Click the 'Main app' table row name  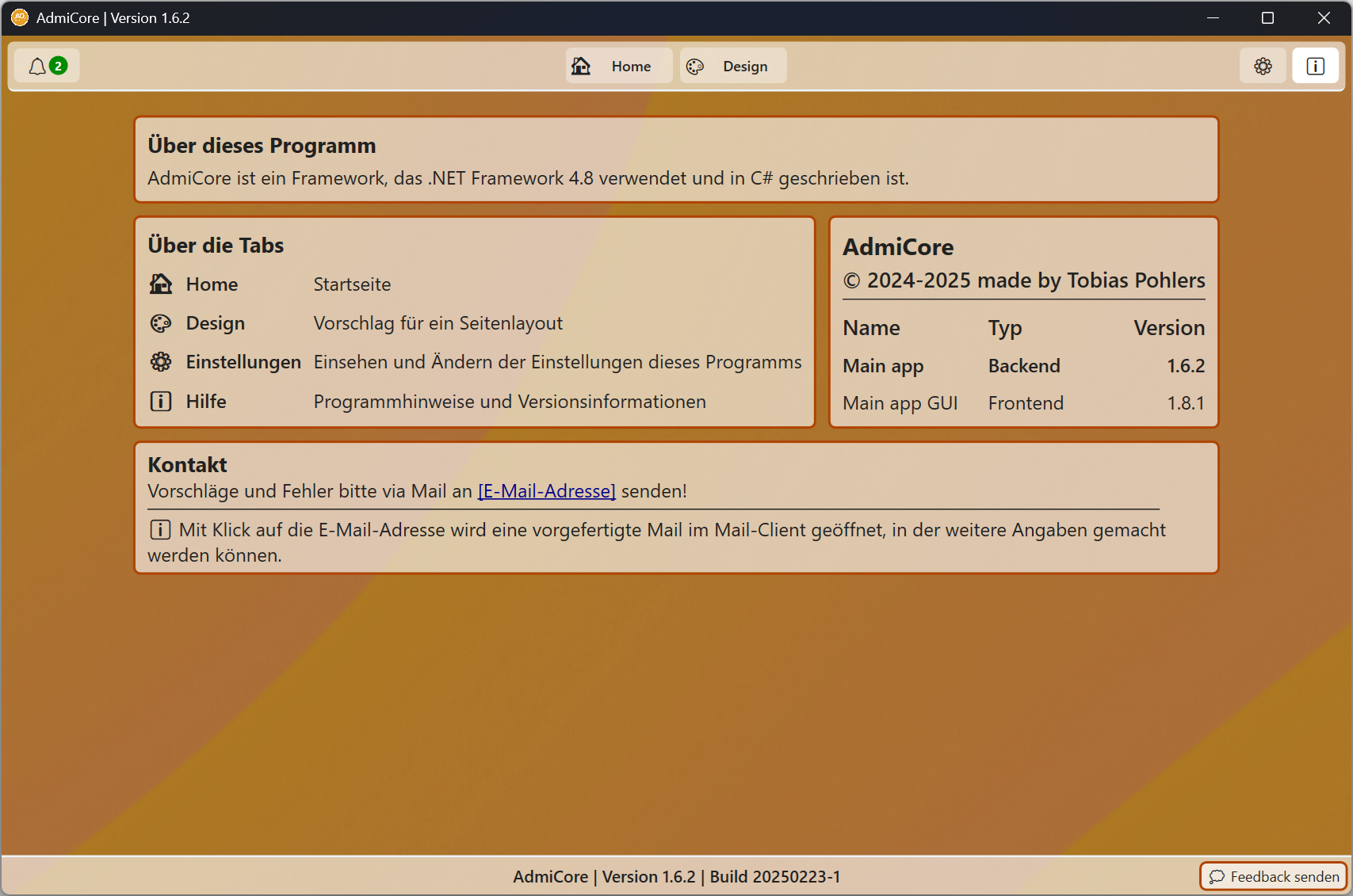tap(883, 366)
